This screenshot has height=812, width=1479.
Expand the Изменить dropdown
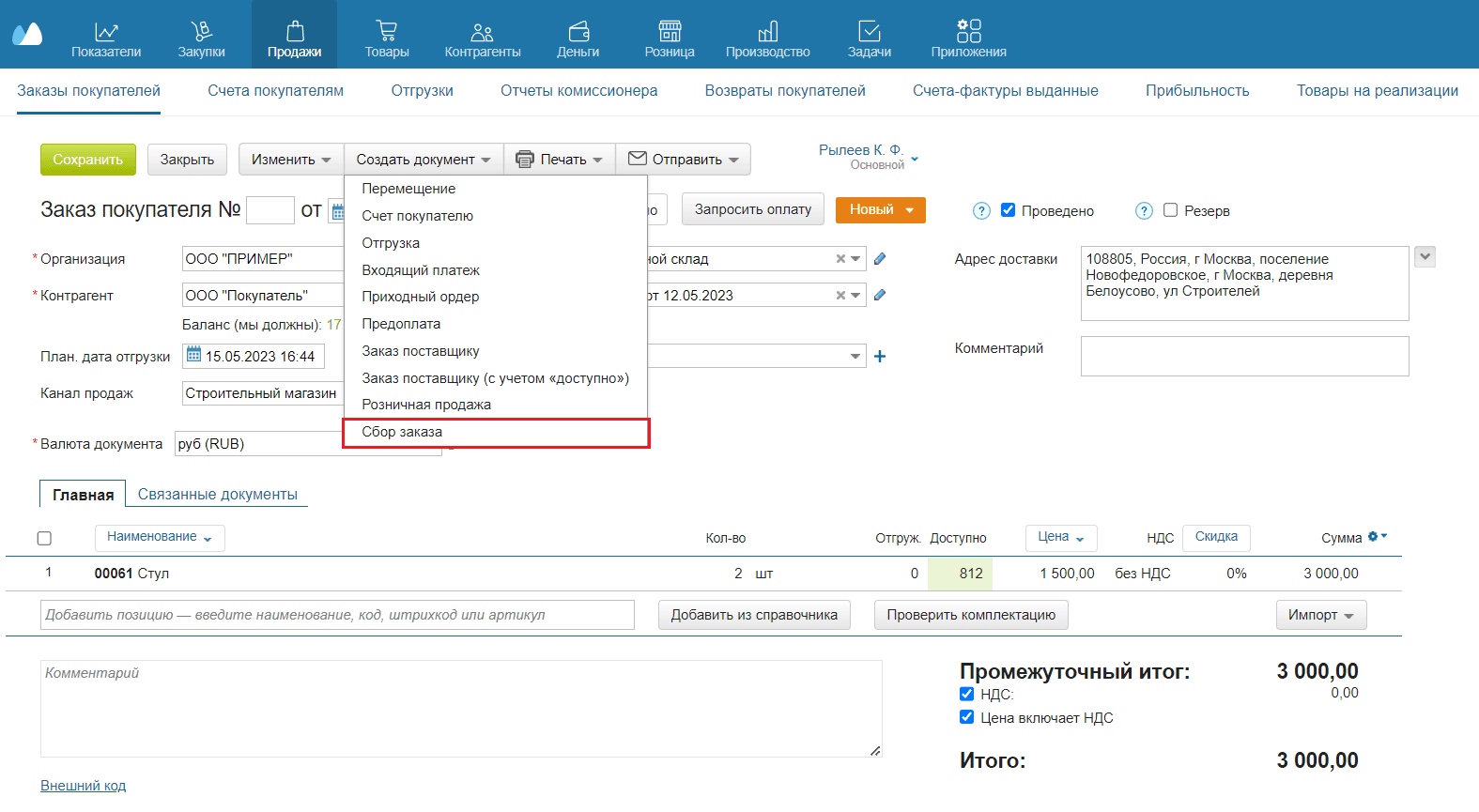pyautogui.click(x=291, y=160)
